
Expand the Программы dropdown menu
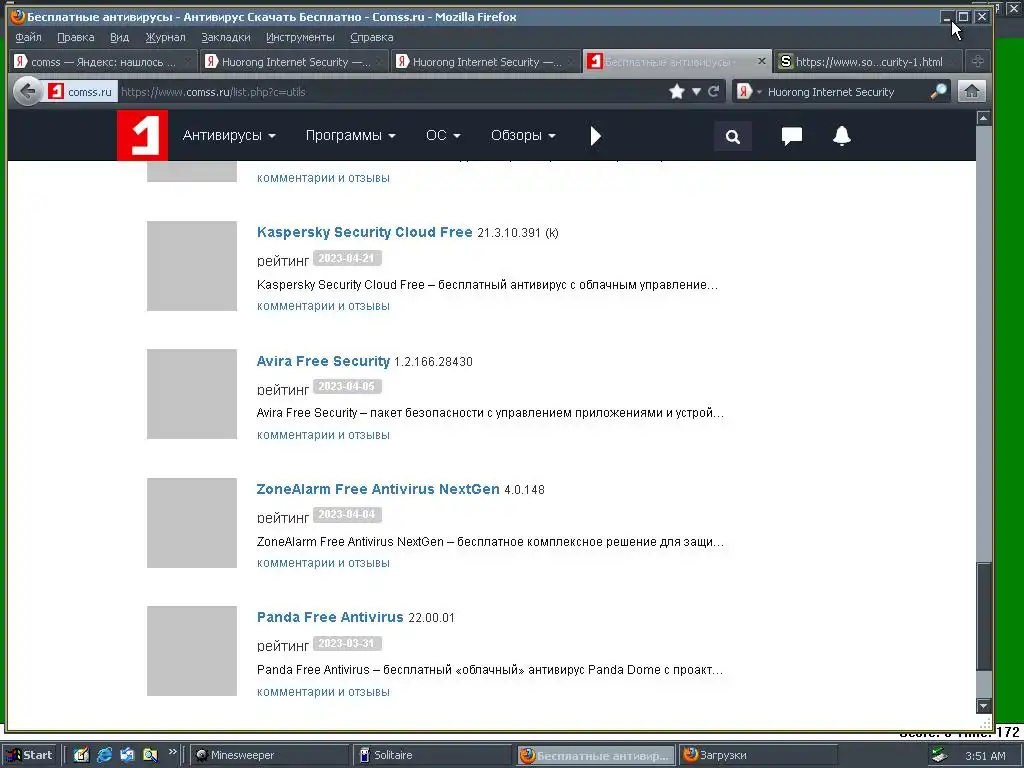pos(351,135)
